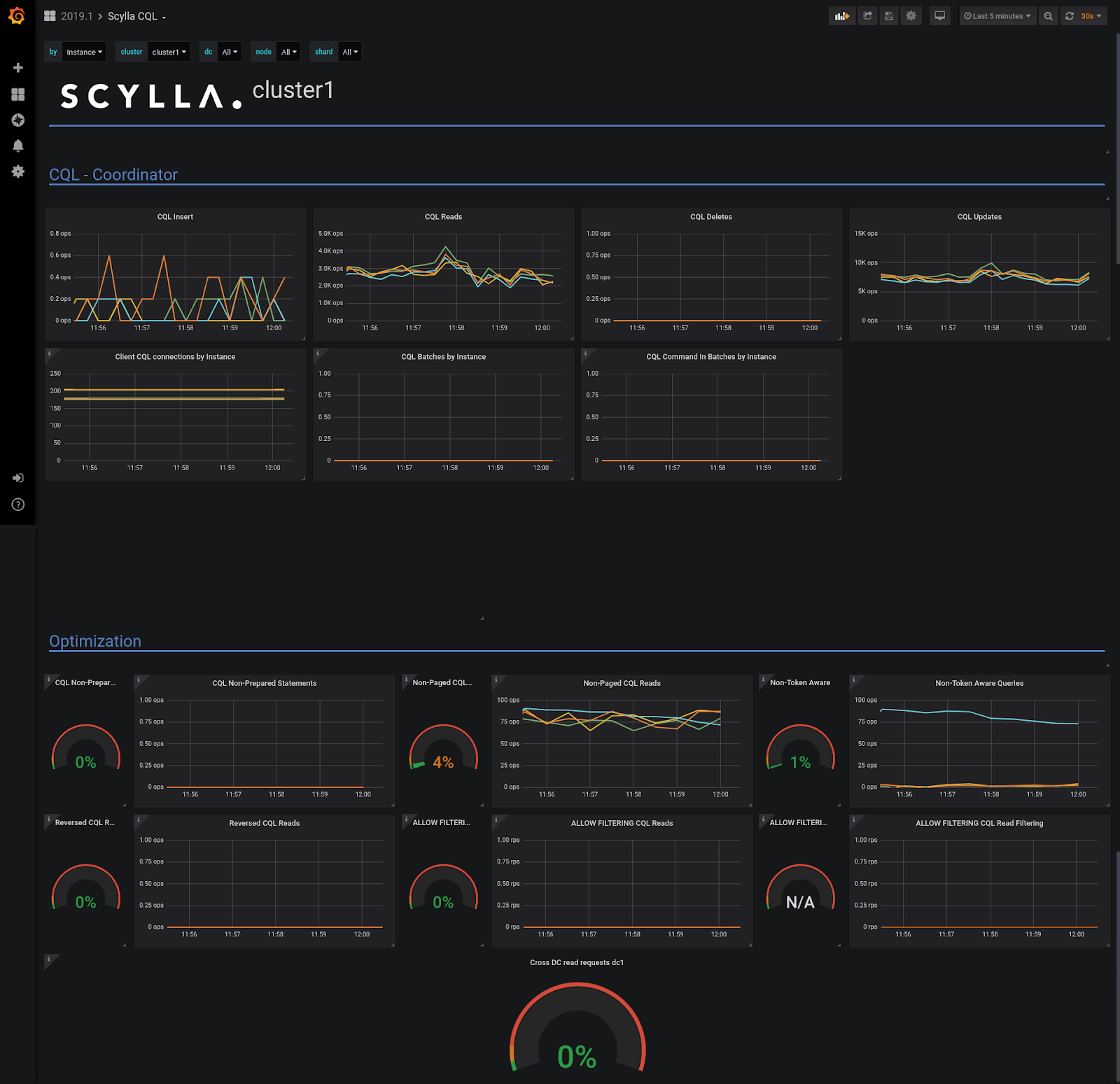Click info icon on Non-Paged CQL Reads graph
This screenshot has height=1084, width=1120.
(x=496, y=680)
